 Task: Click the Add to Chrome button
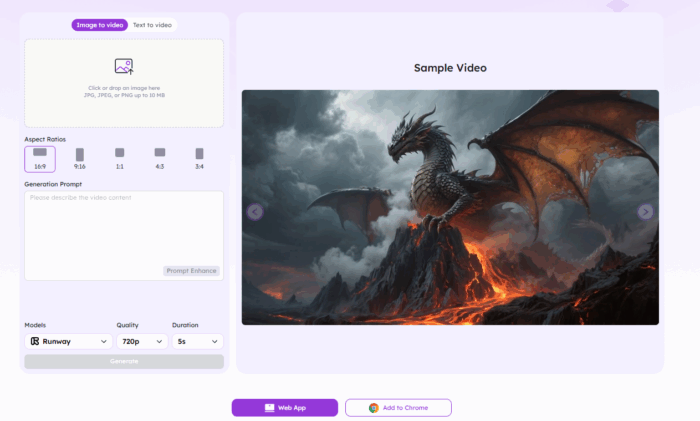398,408
